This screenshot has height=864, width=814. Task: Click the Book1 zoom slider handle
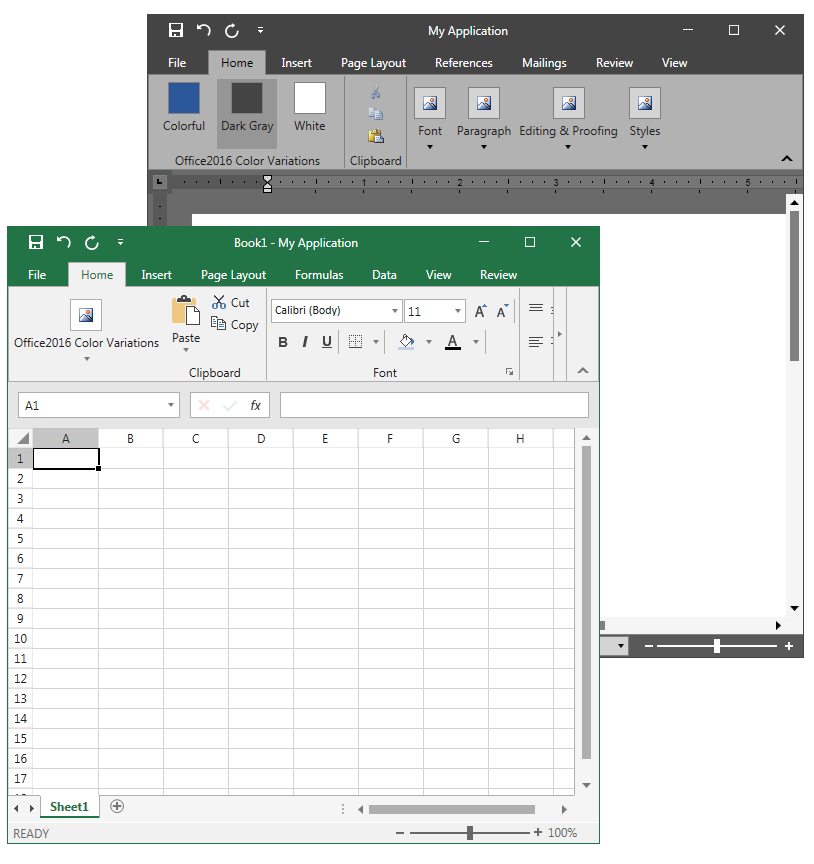(470, 833)
